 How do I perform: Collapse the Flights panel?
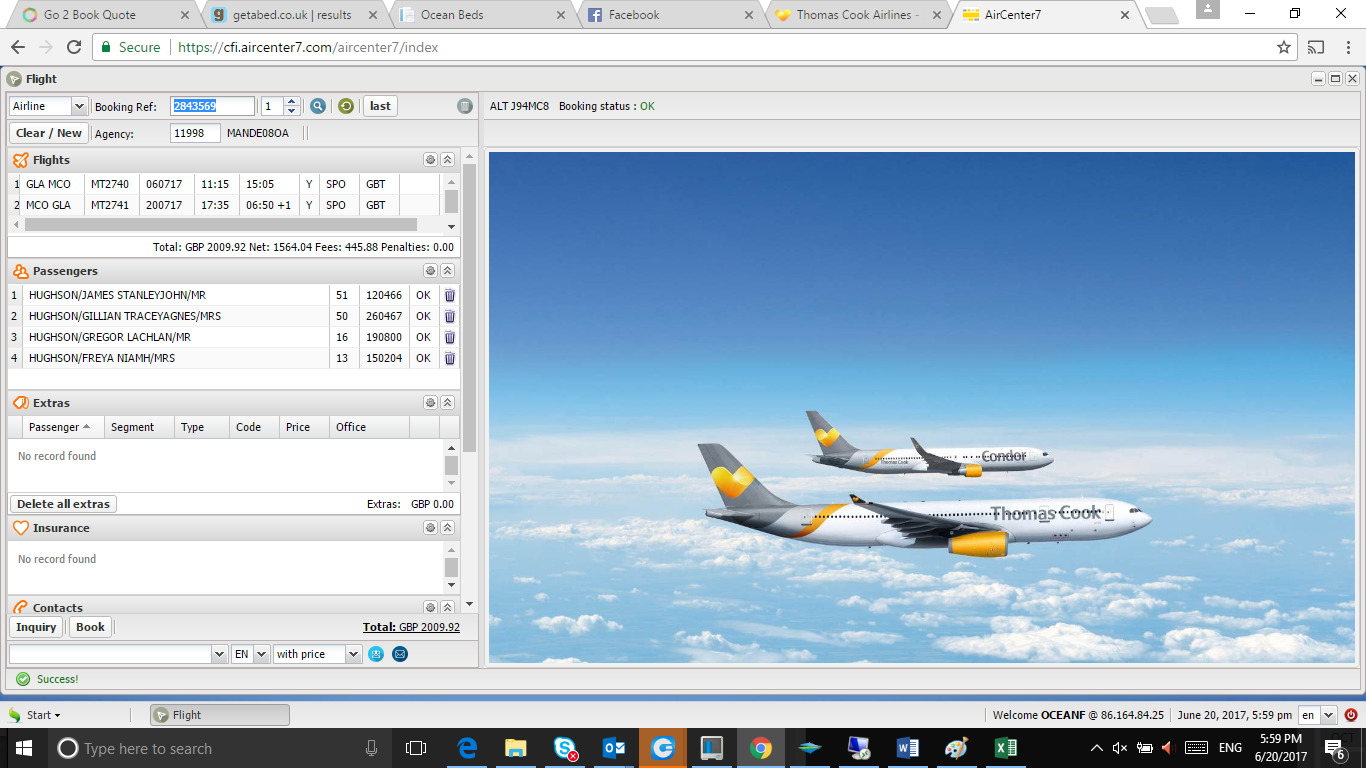pyautogui.click(x=448, y=160)
